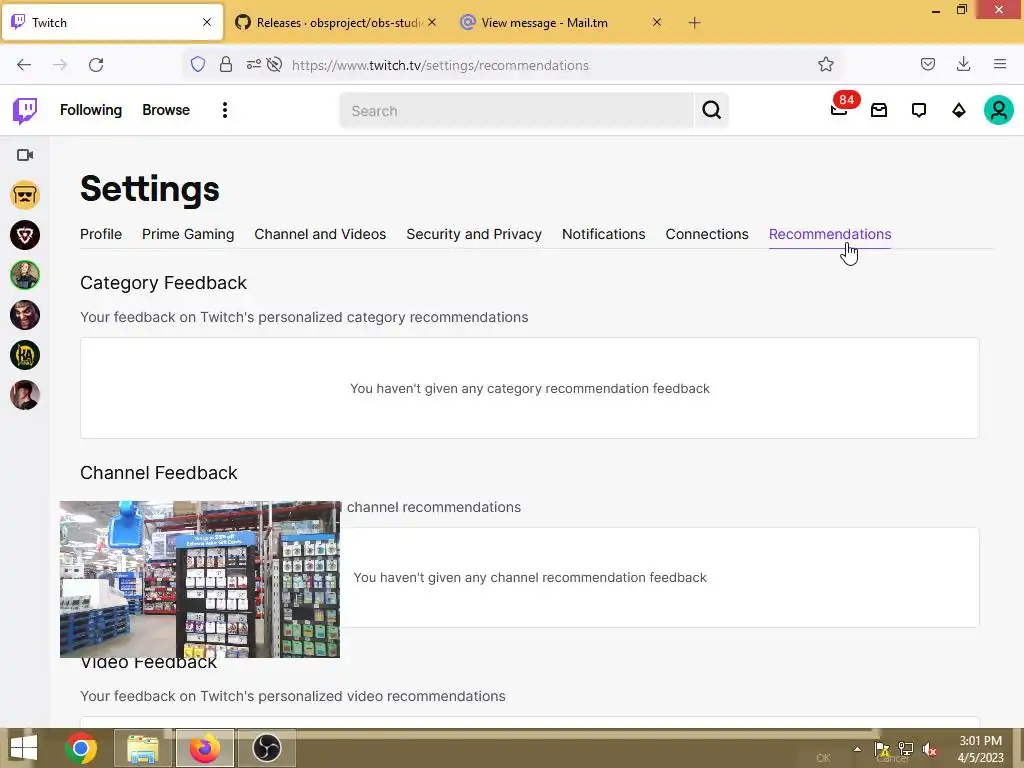This screenshot has height=768, width=1024.
Task: Close the Mail.tm browser tab
Action: coord(657,22)
